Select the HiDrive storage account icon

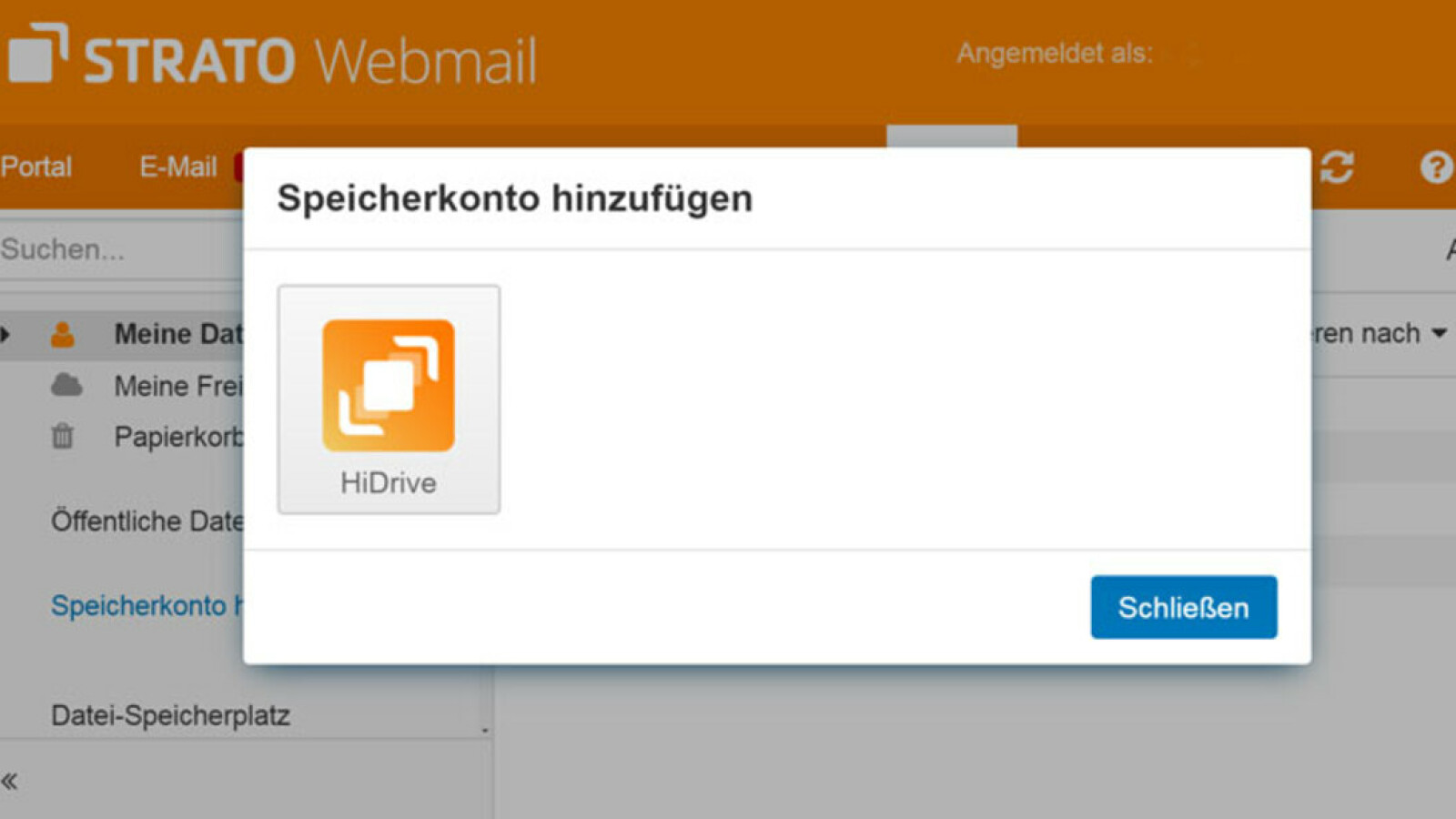point(388,386)
